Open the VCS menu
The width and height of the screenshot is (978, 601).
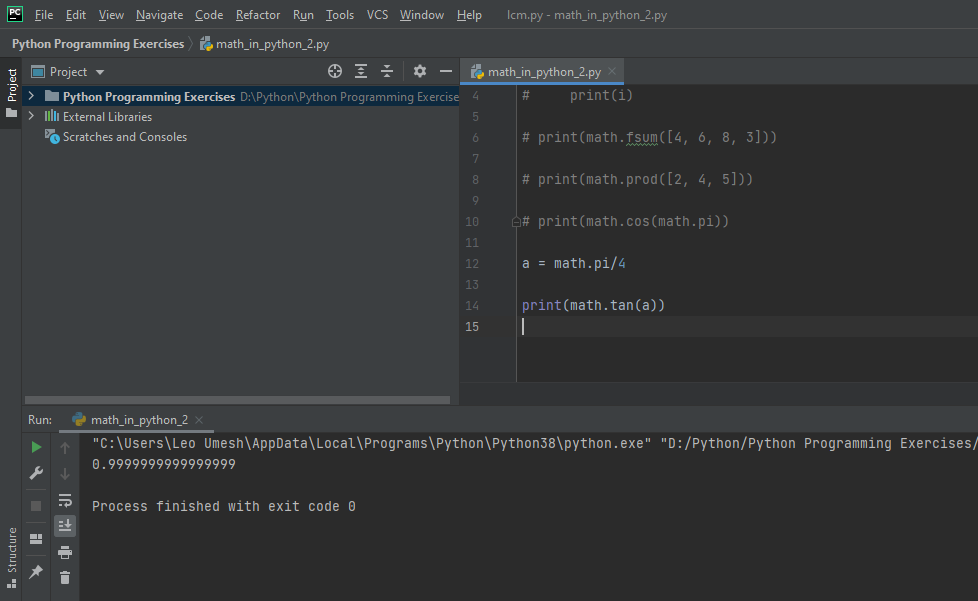pyautogui.click(x=377, y=14)
